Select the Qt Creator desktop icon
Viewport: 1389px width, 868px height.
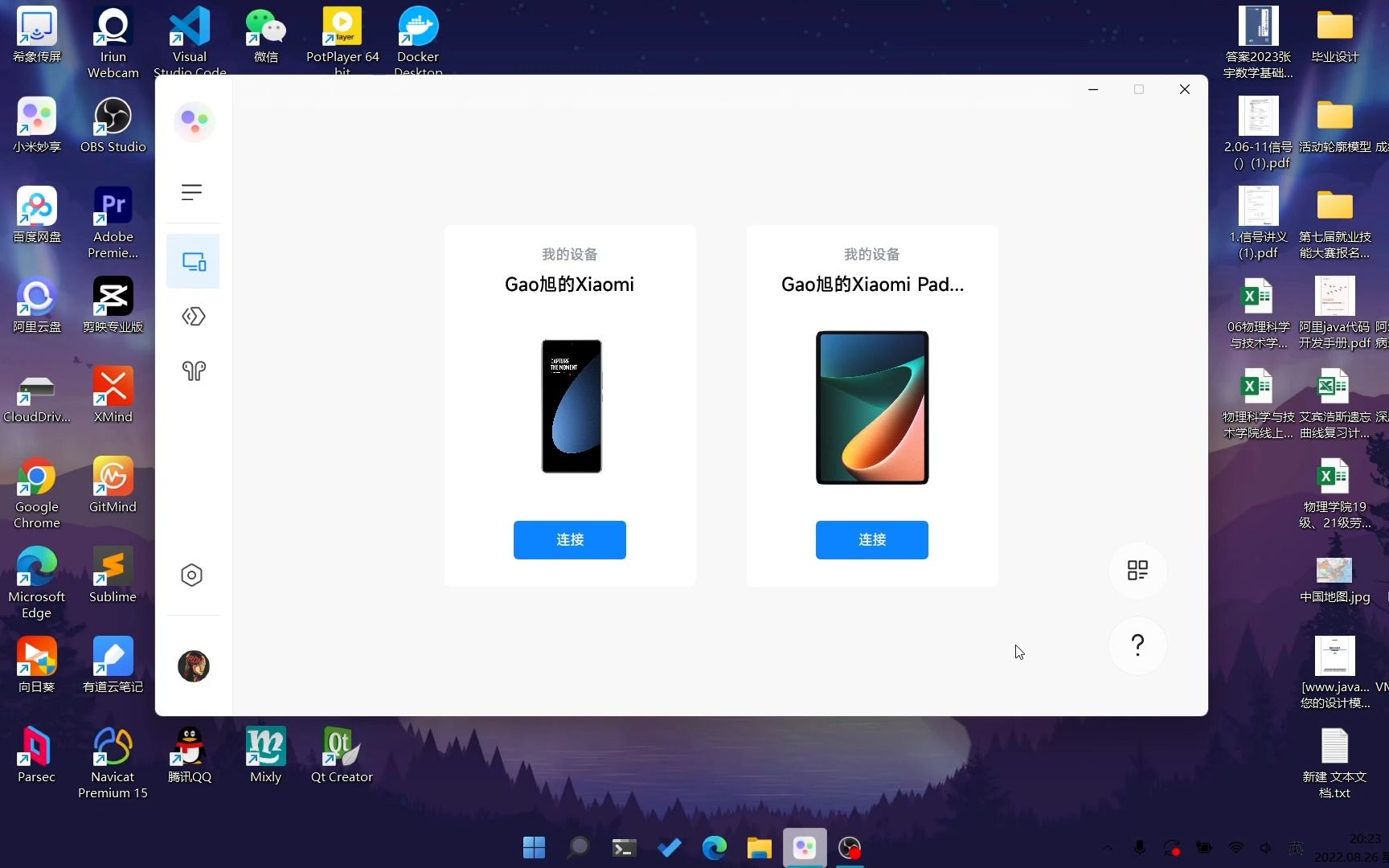tap(342, 755)
